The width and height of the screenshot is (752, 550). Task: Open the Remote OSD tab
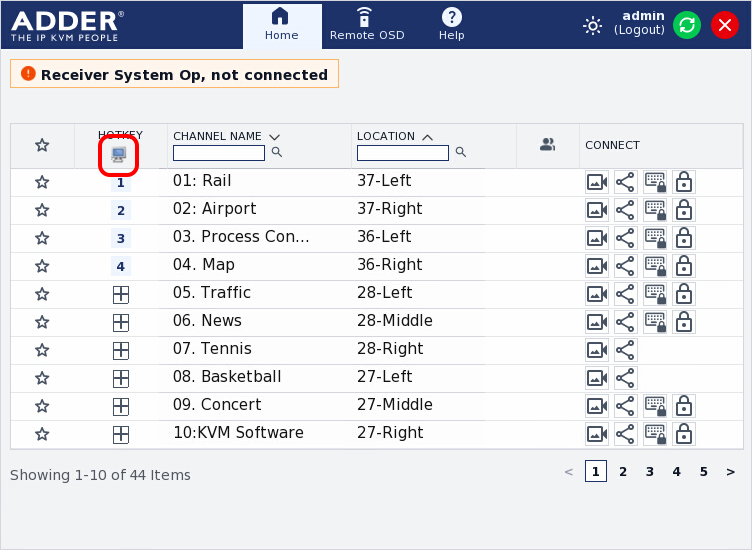coord(367,25)
